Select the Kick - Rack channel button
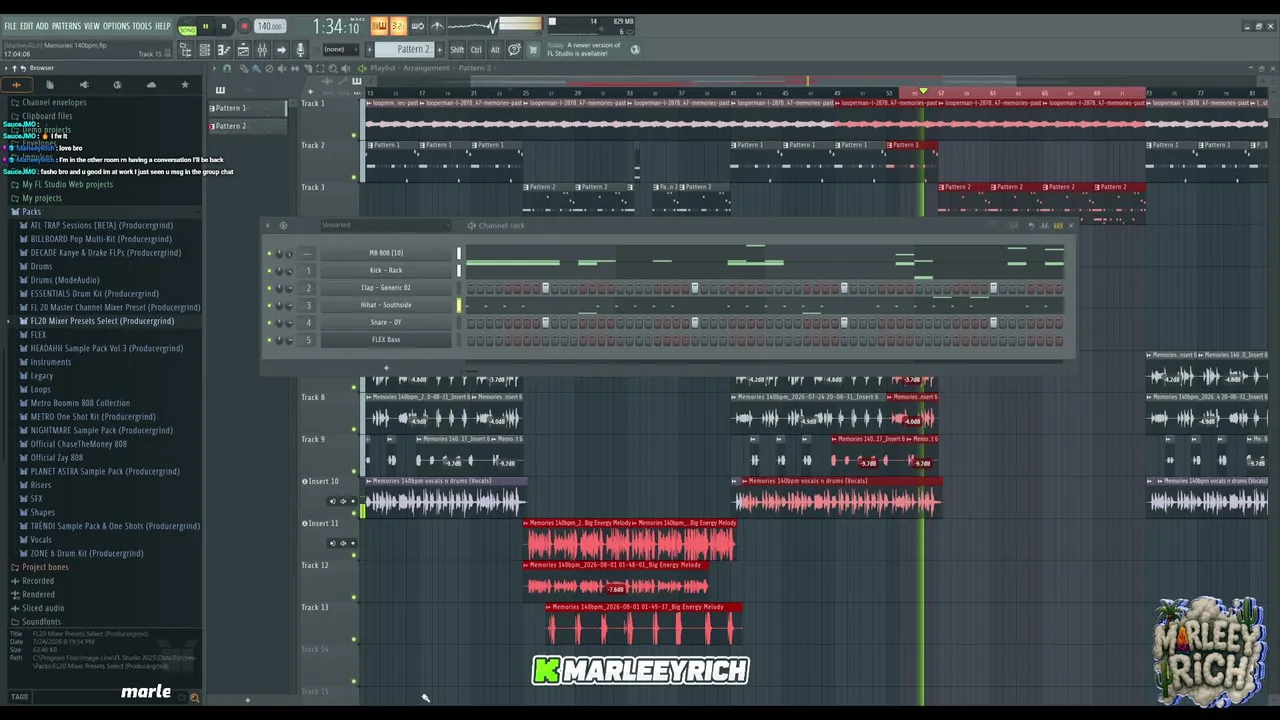Image resolution: width=1280 pixels, height=720 pixels. 386,271
